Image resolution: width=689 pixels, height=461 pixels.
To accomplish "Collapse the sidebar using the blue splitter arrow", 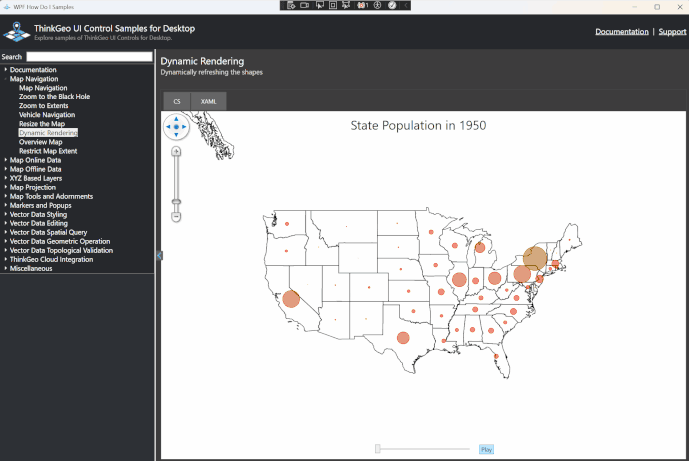I will (x=159, y=255).
